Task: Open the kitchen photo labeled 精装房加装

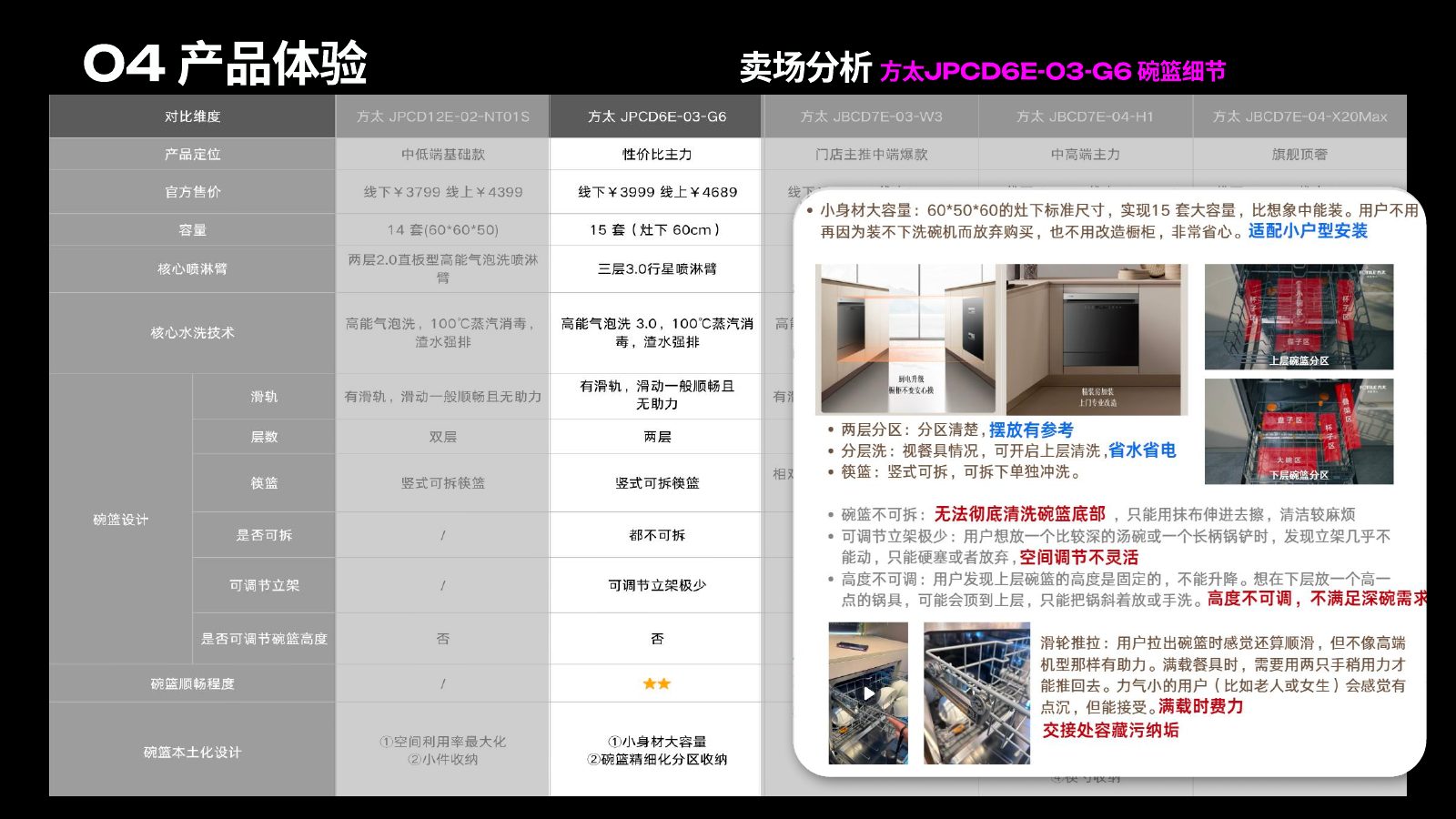Action: pos(1097,339)
